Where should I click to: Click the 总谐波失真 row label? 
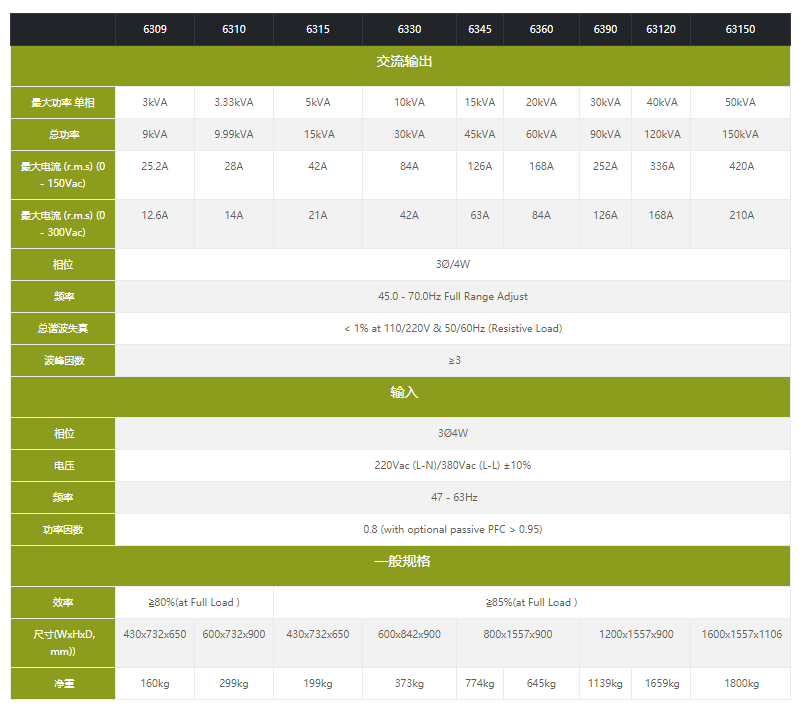click(63, 328)
